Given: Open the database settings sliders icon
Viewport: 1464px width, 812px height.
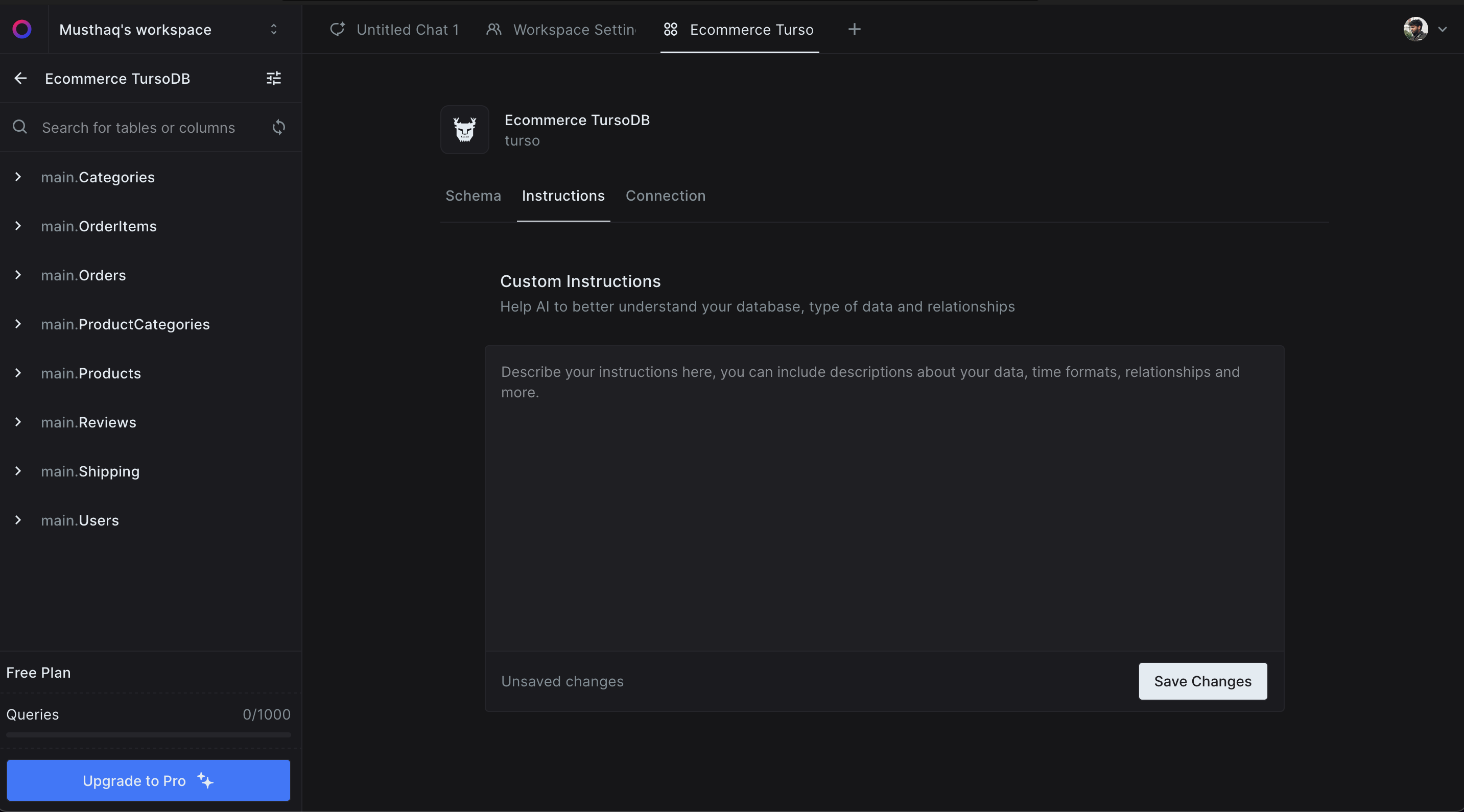Looking at the screenshot, I should [274, 79].
